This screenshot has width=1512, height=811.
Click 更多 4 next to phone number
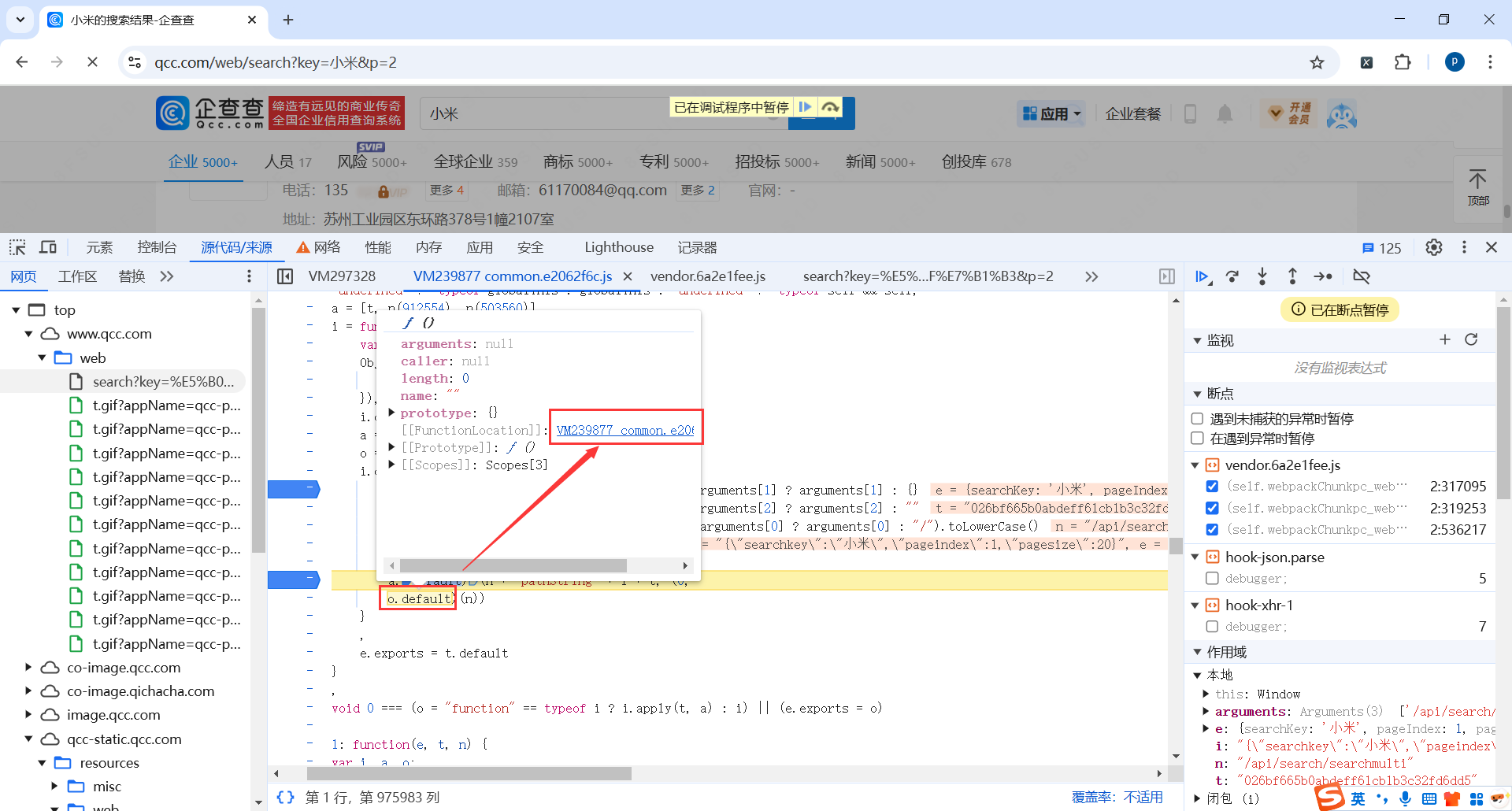point(447,191)
